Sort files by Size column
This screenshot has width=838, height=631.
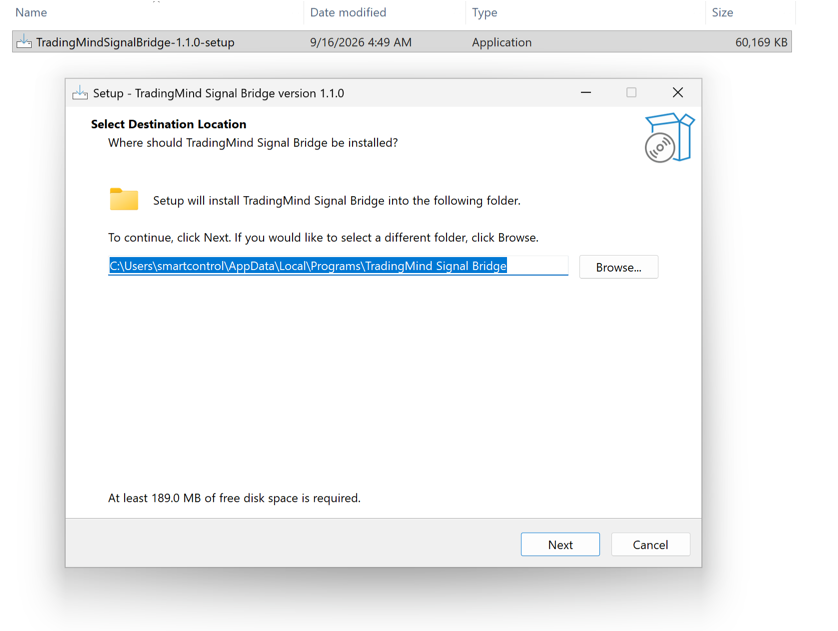pos(722,12)
